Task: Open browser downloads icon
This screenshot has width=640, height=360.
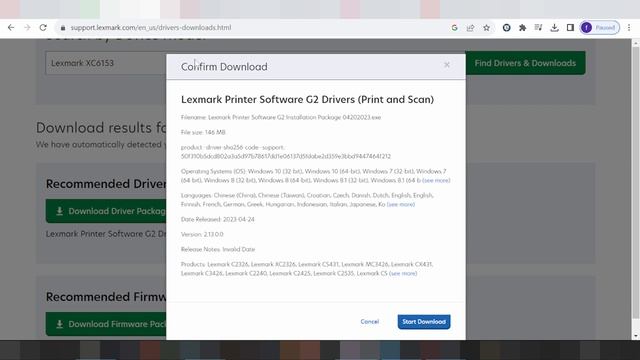Action: tap(554, 28)
